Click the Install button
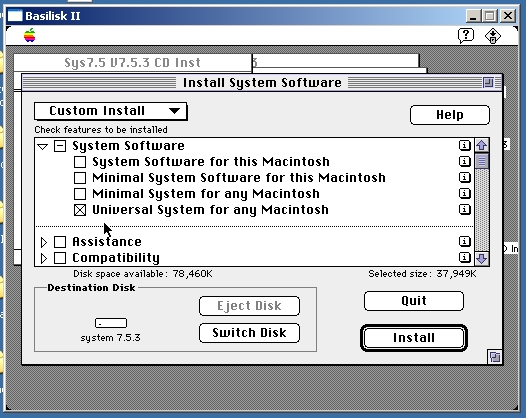Viewport: 526px width, 418px height. tap(414, 338)
